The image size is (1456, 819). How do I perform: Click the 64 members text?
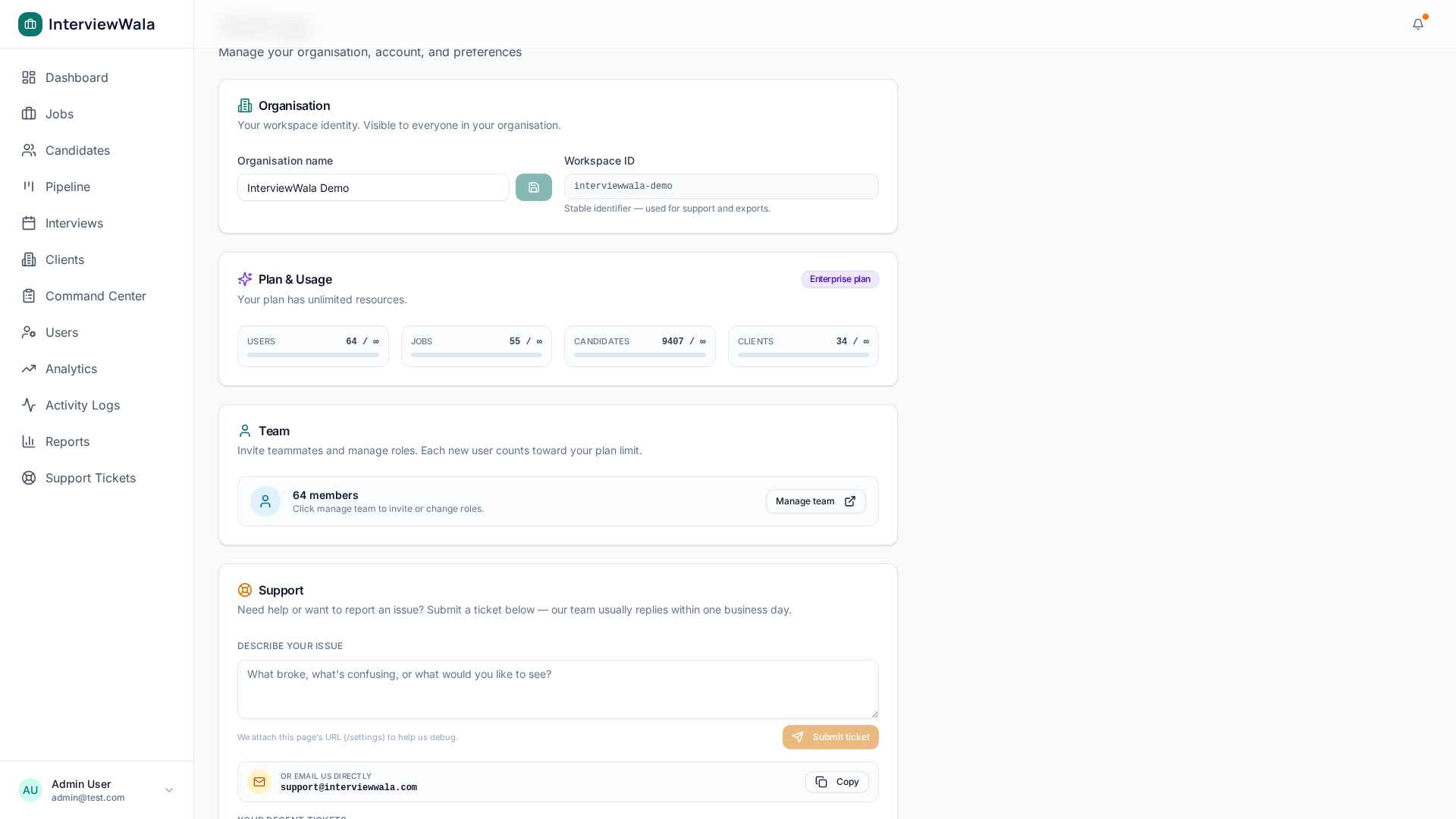point(325,495)
